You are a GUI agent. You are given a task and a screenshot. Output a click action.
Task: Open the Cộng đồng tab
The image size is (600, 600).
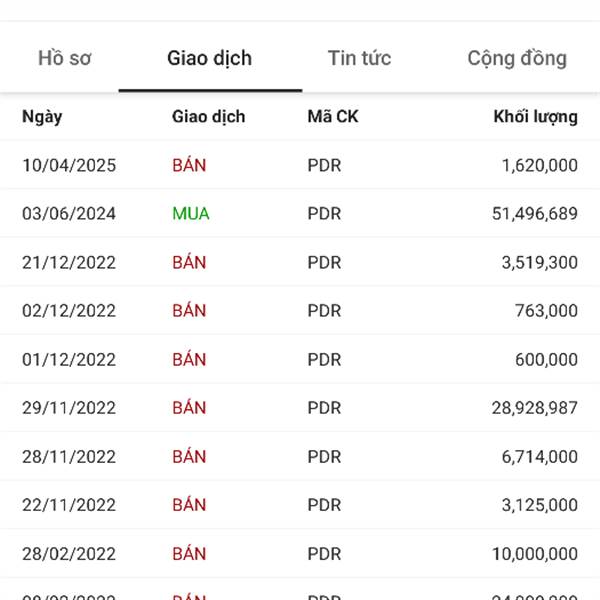click(x=517, y=58)
